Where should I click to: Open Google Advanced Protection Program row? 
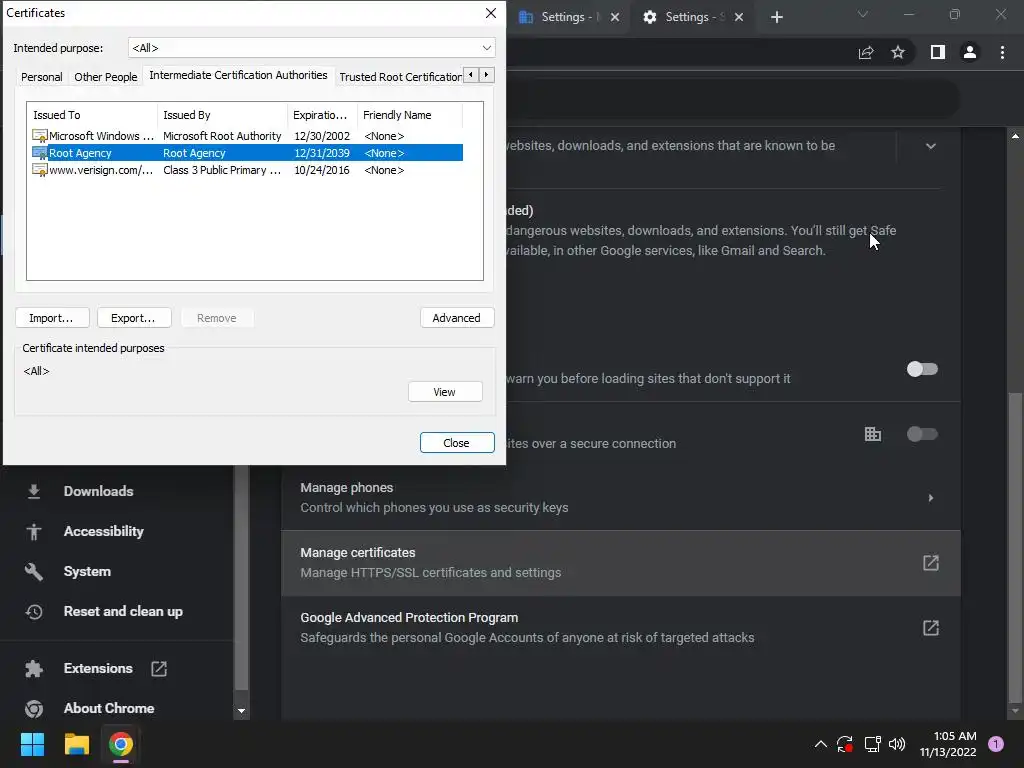pyautogui.click(x=620, y=628)
